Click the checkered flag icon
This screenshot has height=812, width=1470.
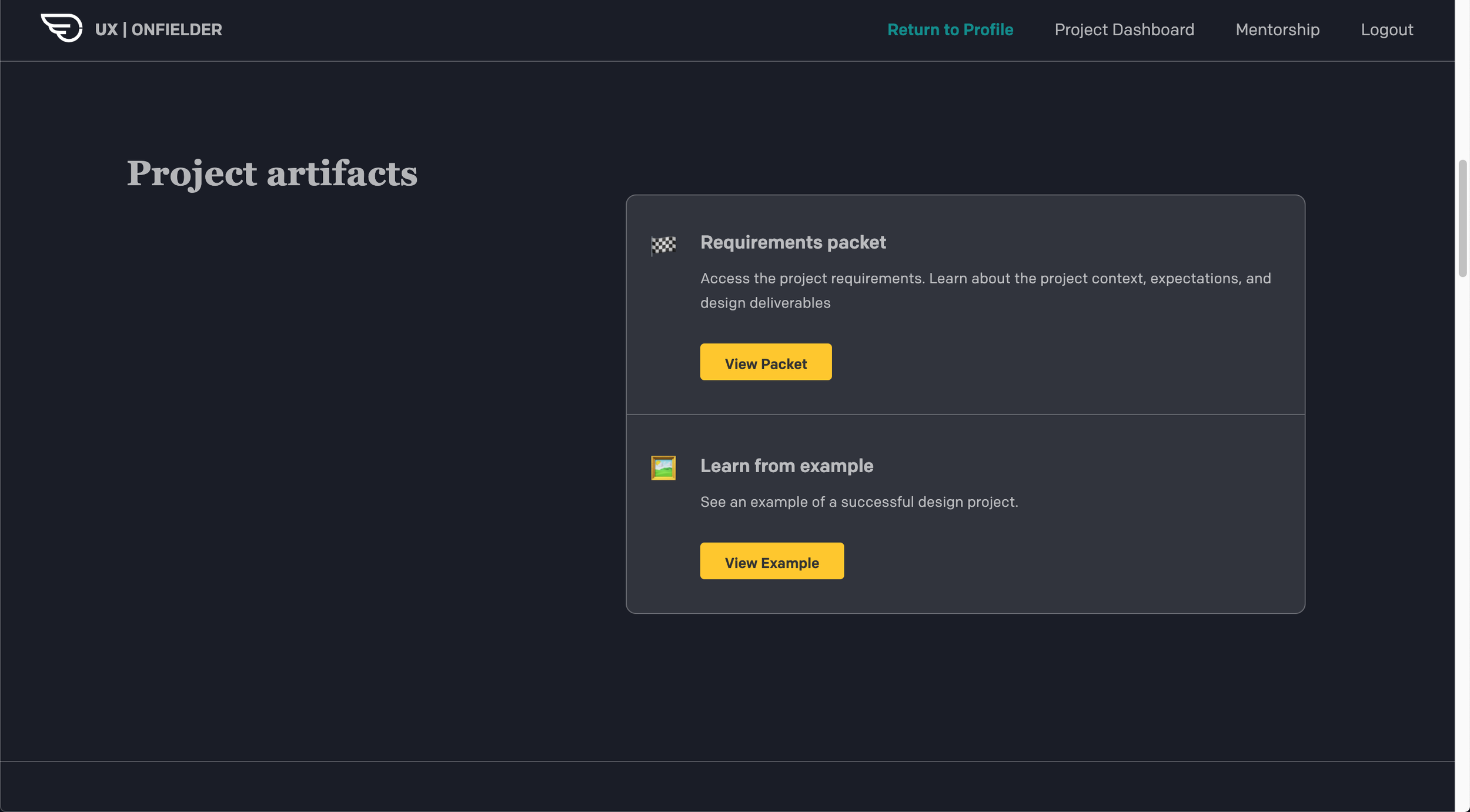click(x=663, y=245)
